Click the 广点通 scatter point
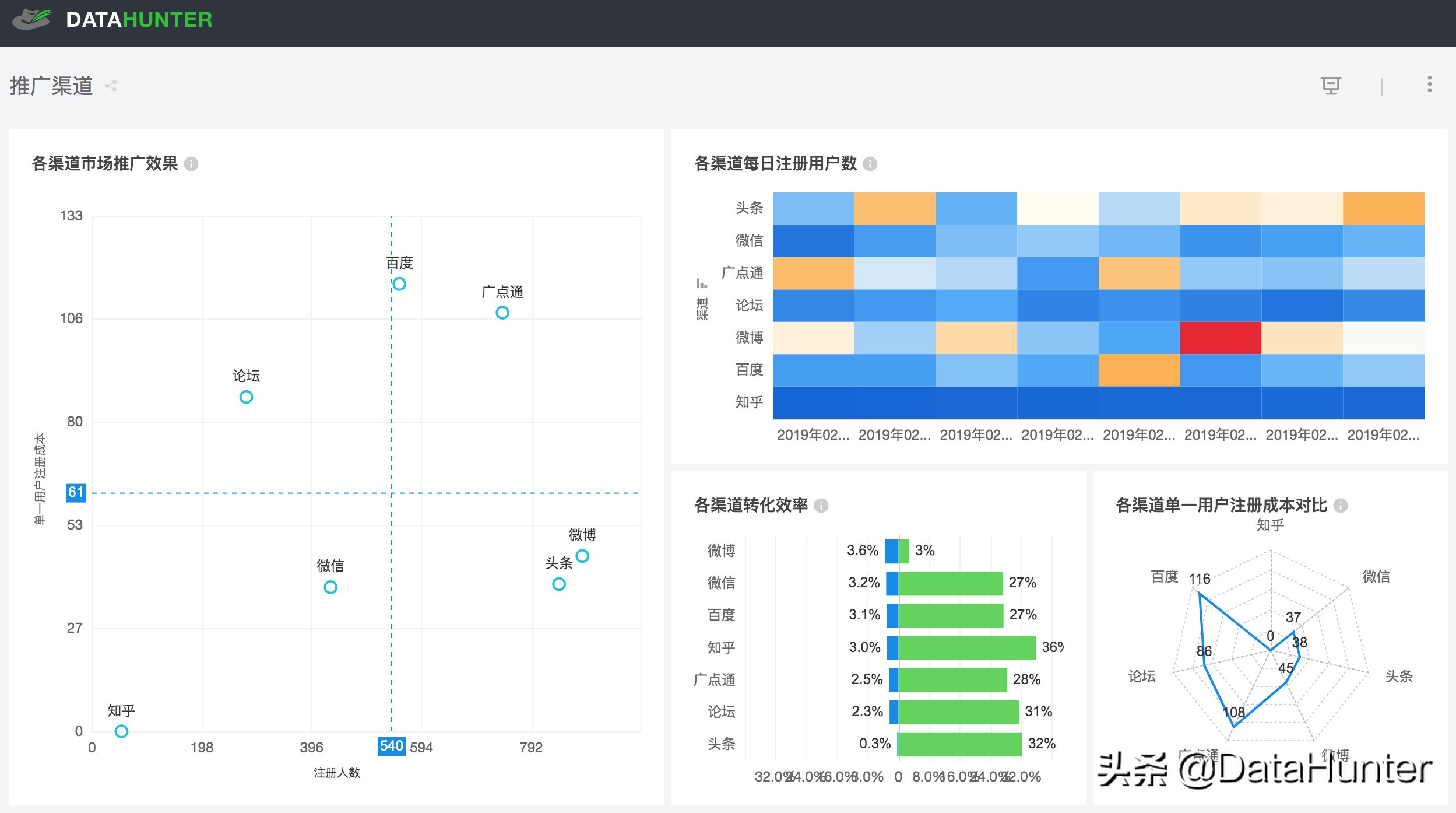This screenshot has height=813, width=1456. point(502,313)
